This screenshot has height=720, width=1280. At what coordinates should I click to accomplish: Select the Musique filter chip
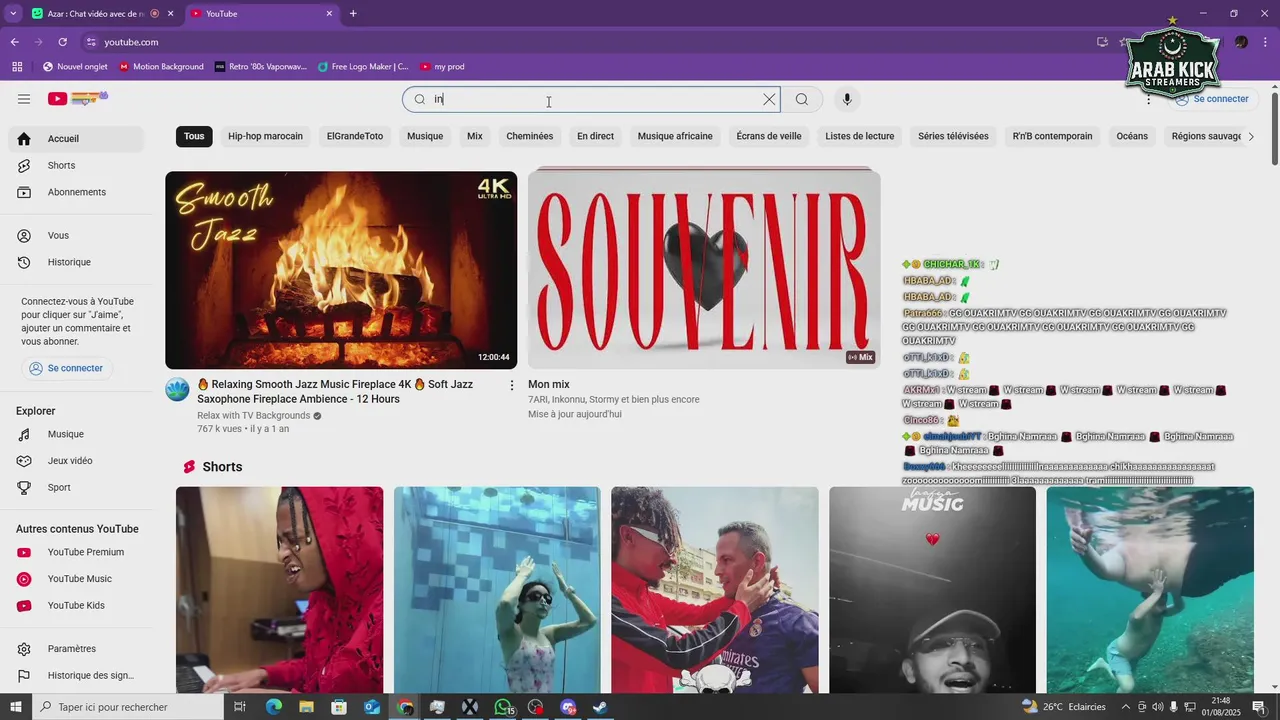425,136
